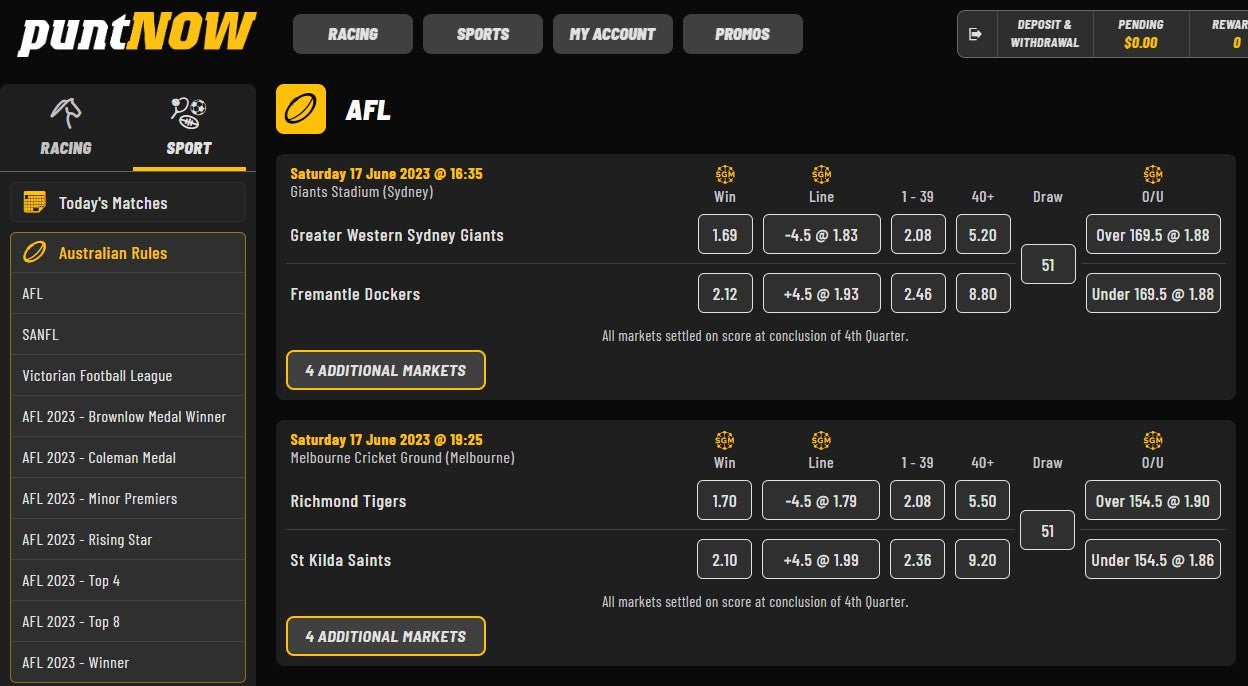Select Over 154.5 @ 1.90

point(1153,501)
